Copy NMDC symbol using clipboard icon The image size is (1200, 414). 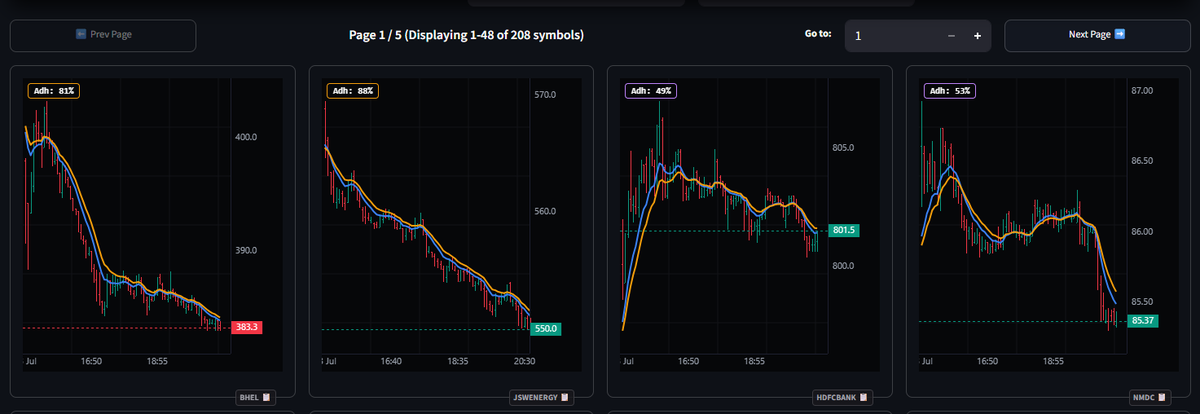1164,398
